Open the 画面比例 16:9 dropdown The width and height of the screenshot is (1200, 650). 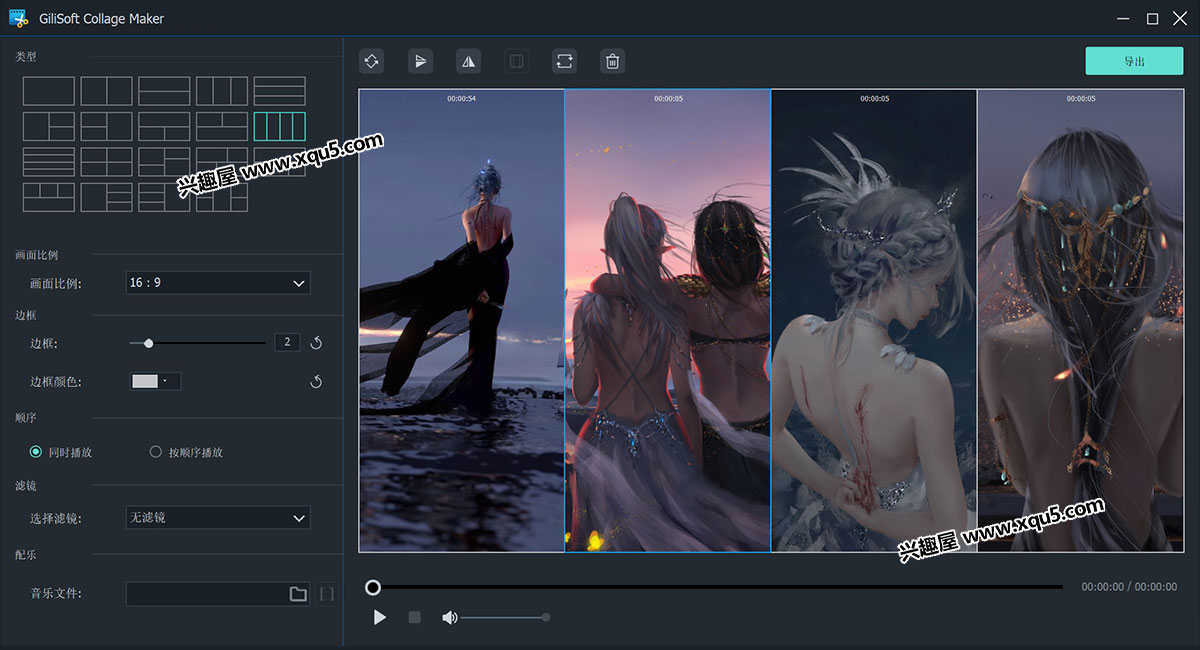click(218, 283)
